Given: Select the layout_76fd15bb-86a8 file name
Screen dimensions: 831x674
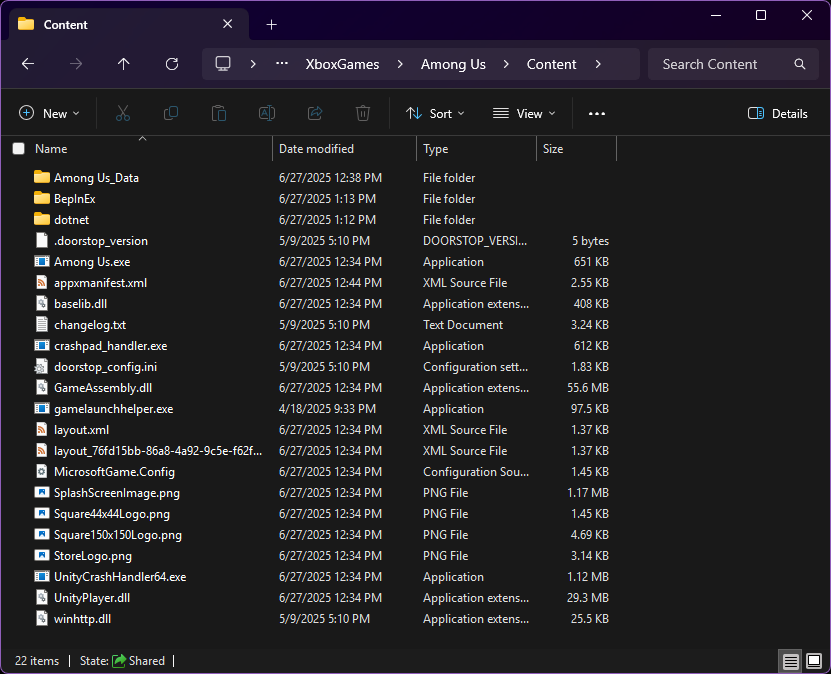Looking at the screenshot, I should point(158,450).
